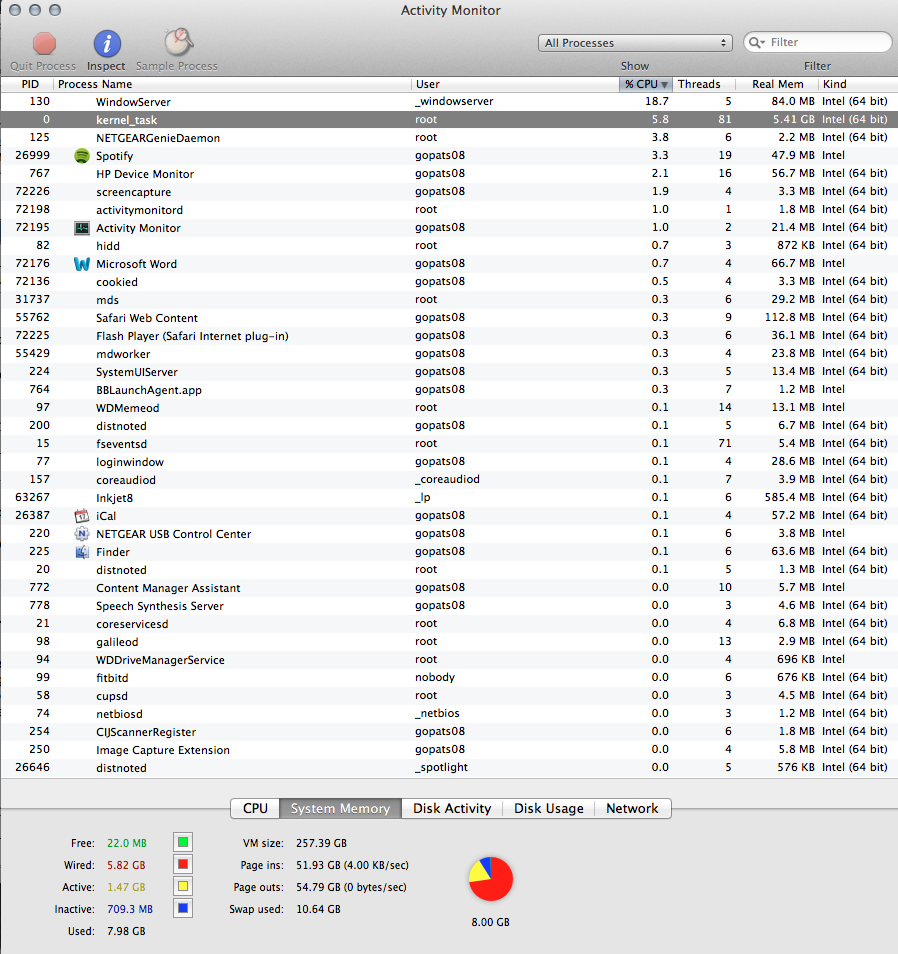Image resolution: width=898 pixels, height=954 pixels.
Task: Select the mds process row
Action: coord(449,299)
